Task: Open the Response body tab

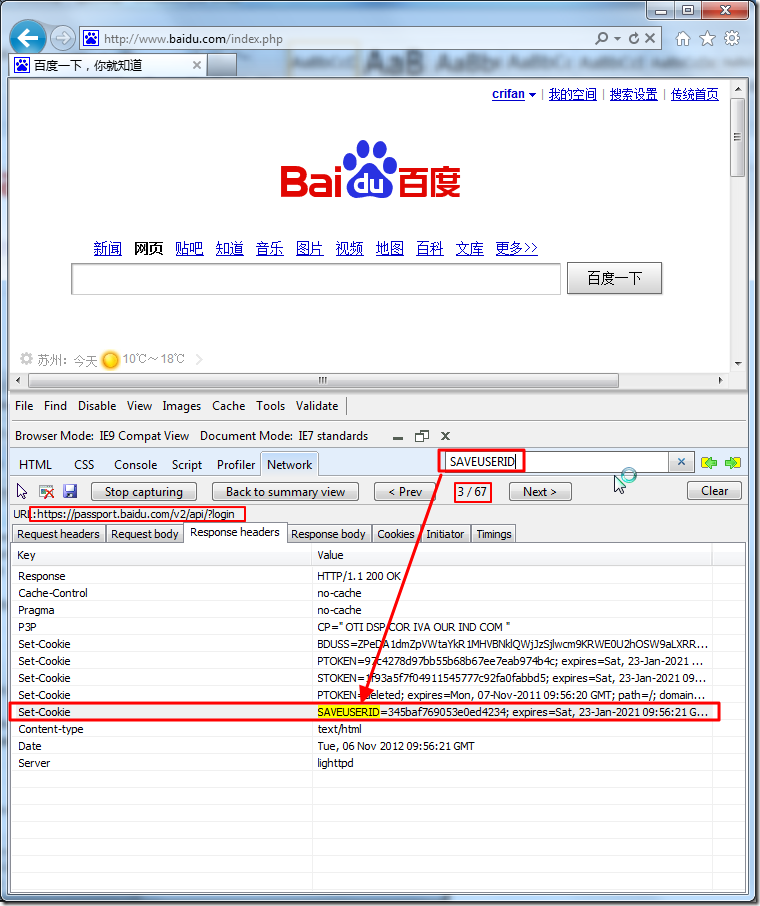Action: click(328, 534)
